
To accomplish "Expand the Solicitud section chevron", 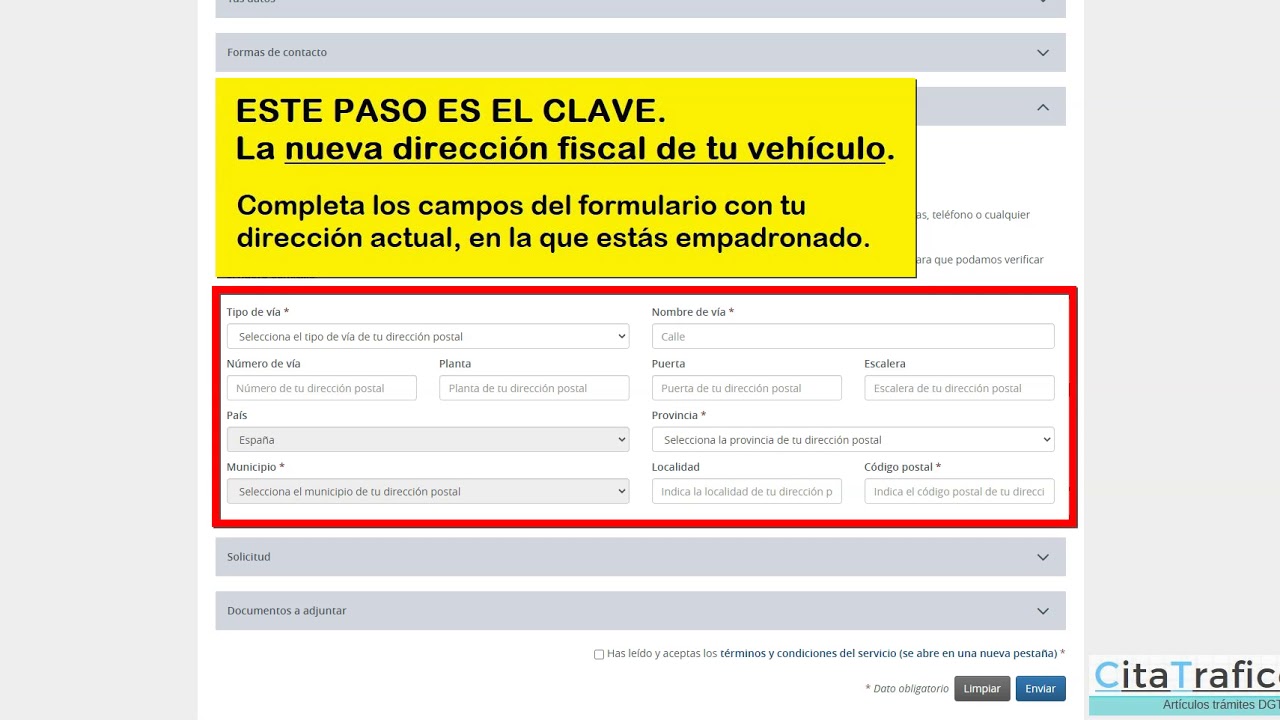I will click(x=1042, y=557).
